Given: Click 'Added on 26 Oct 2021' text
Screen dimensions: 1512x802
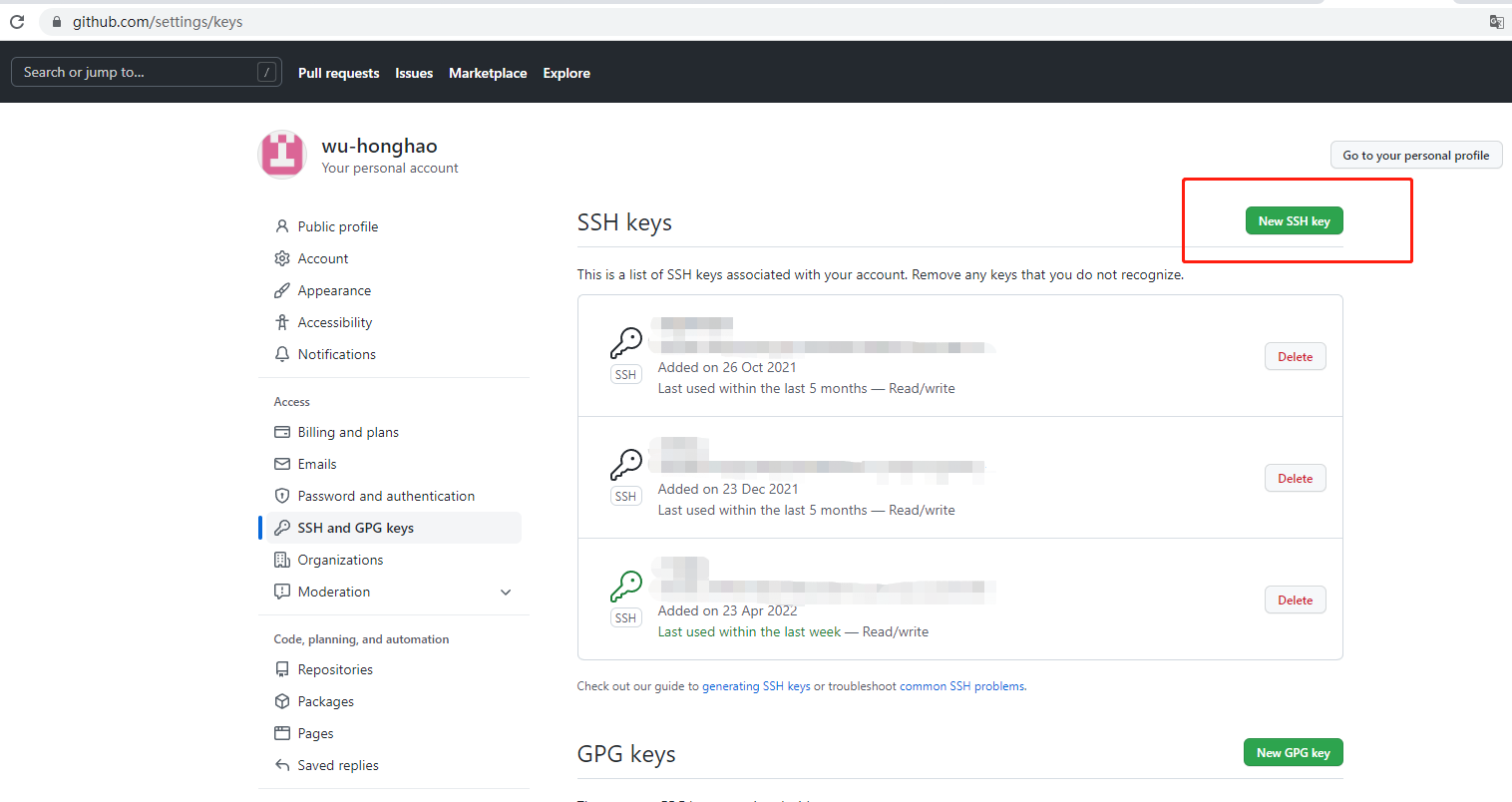Looking at the screenshot, I should 727,367.
